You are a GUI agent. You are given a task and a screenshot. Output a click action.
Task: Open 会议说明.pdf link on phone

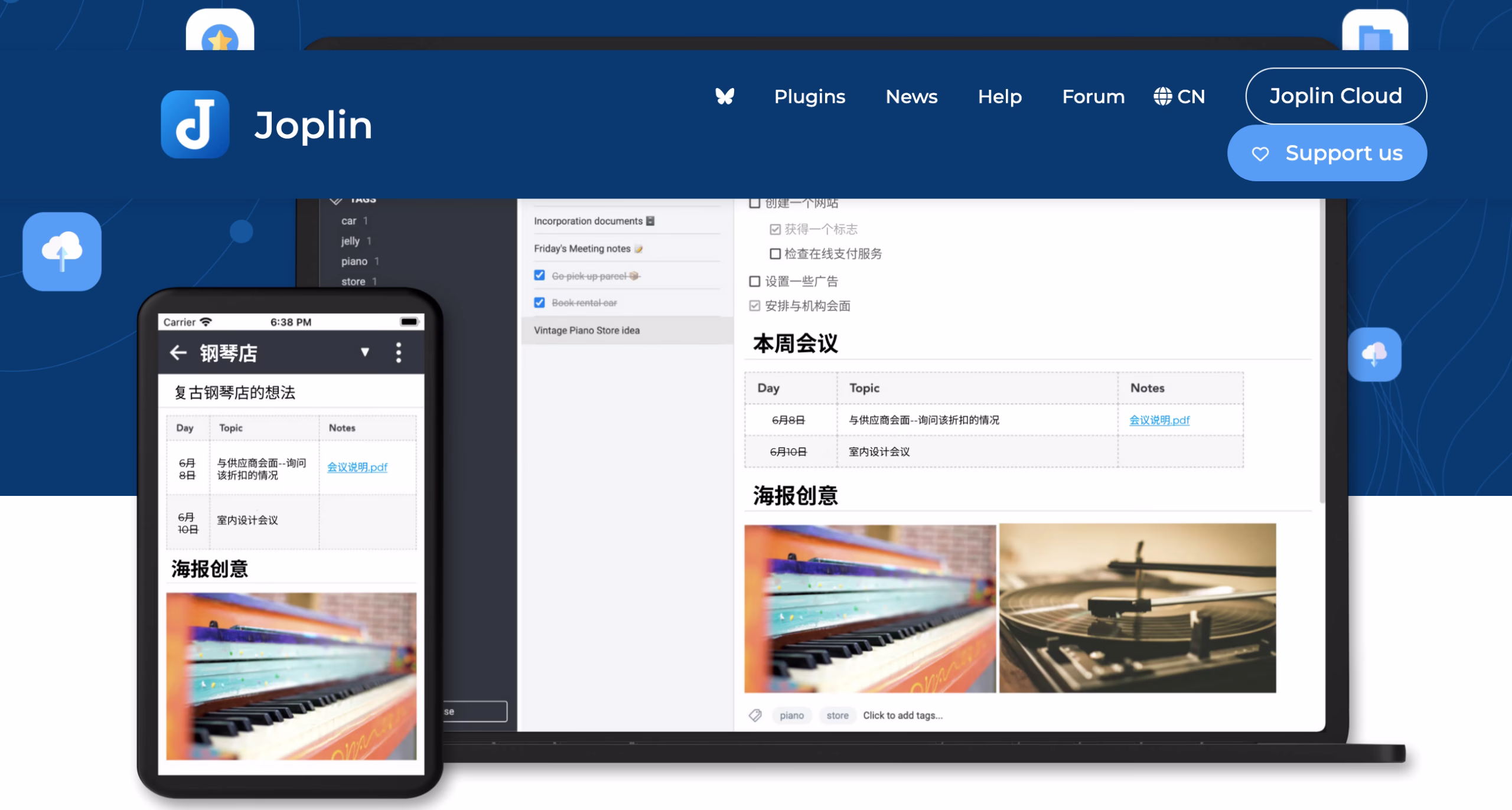click(357, 467)
